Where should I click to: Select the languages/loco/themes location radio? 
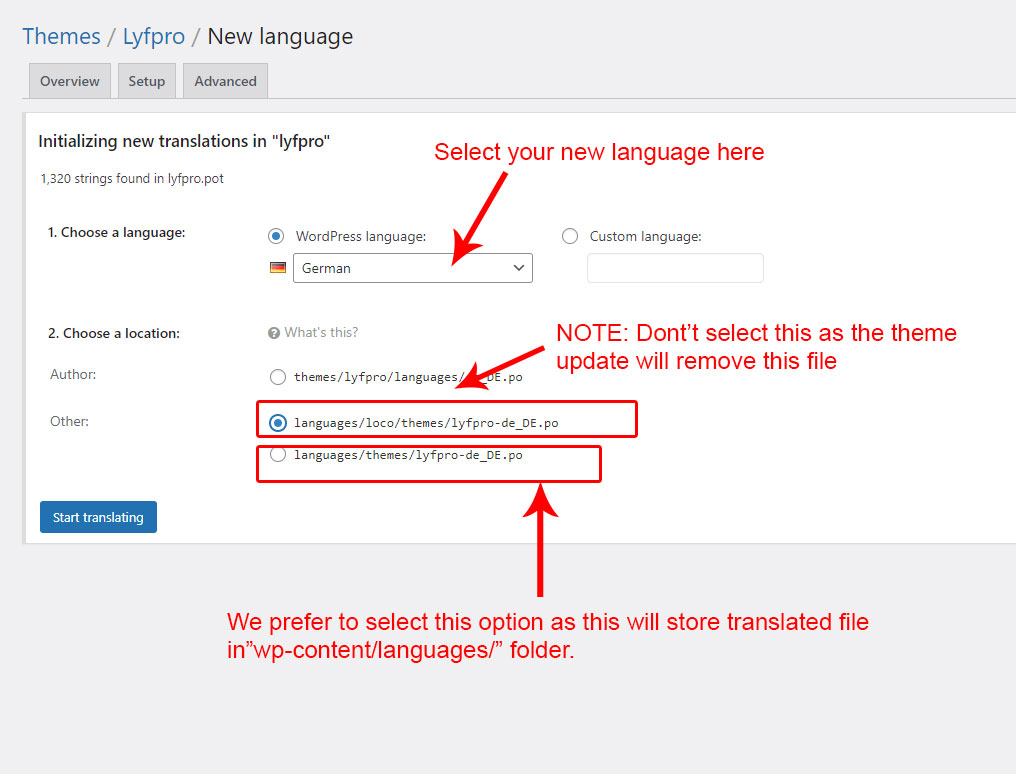pyautogui.click(x=278, y=423)
